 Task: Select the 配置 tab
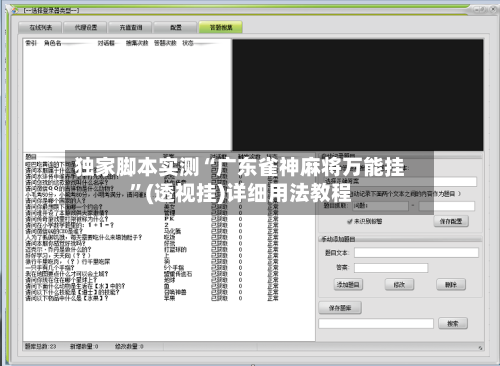point(175,27)
